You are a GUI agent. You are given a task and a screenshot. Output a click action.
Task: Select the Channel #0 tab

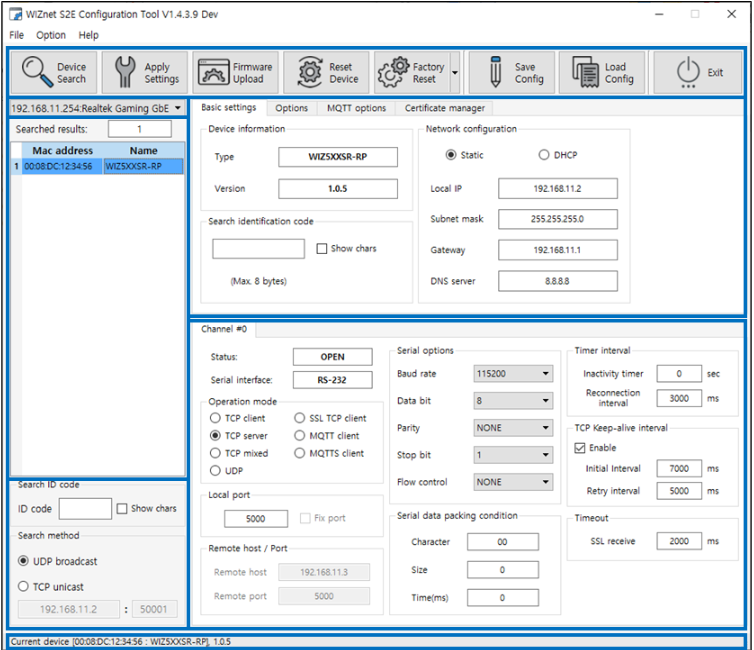click(x=224, y=329)
